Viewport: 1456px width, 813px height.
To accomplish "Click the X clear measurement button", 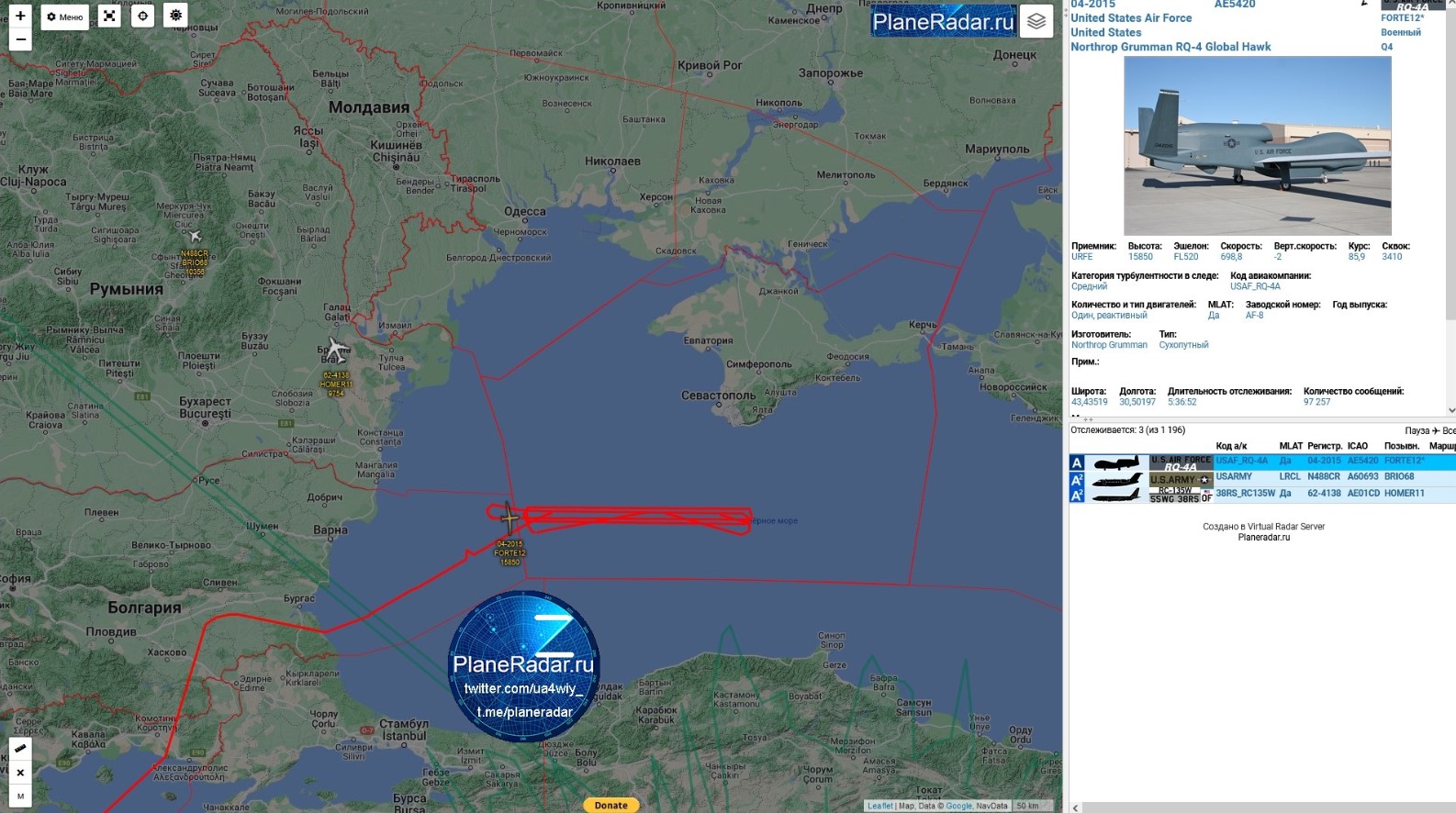I will (20, 773).
